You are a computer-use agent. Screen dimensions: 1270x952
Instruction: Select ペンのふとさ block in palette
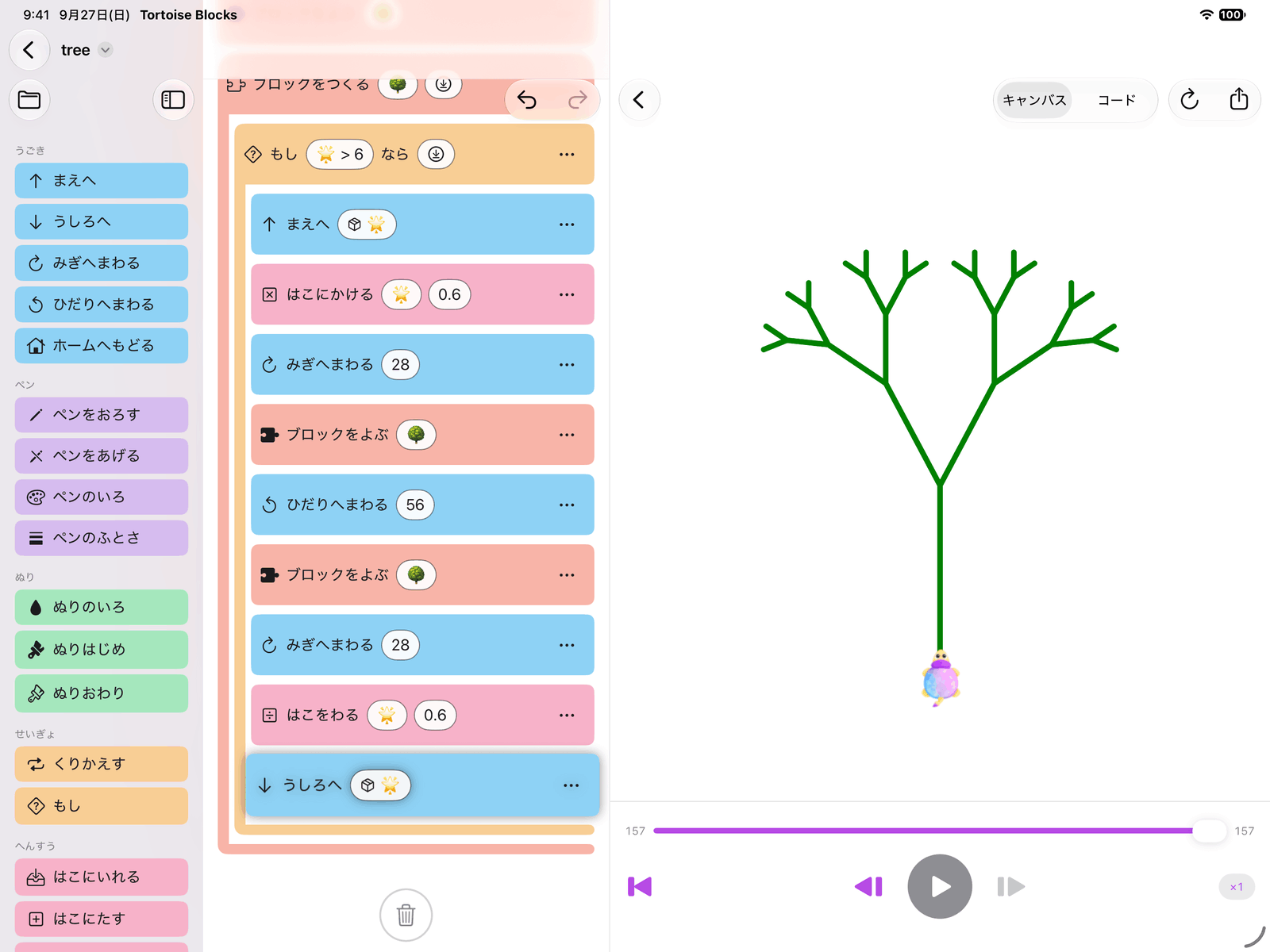(102, 539)
